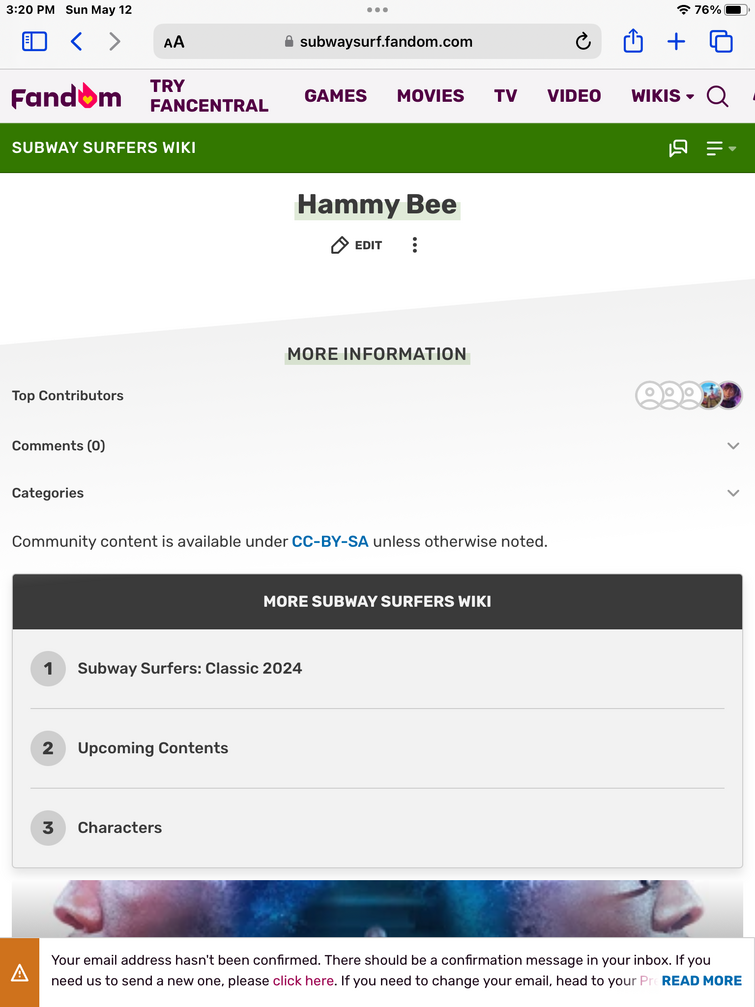Select MOVIES in Fandom navigation
Image resolution: width=755 pixels, height=1007 pixels.
[430, 96]
